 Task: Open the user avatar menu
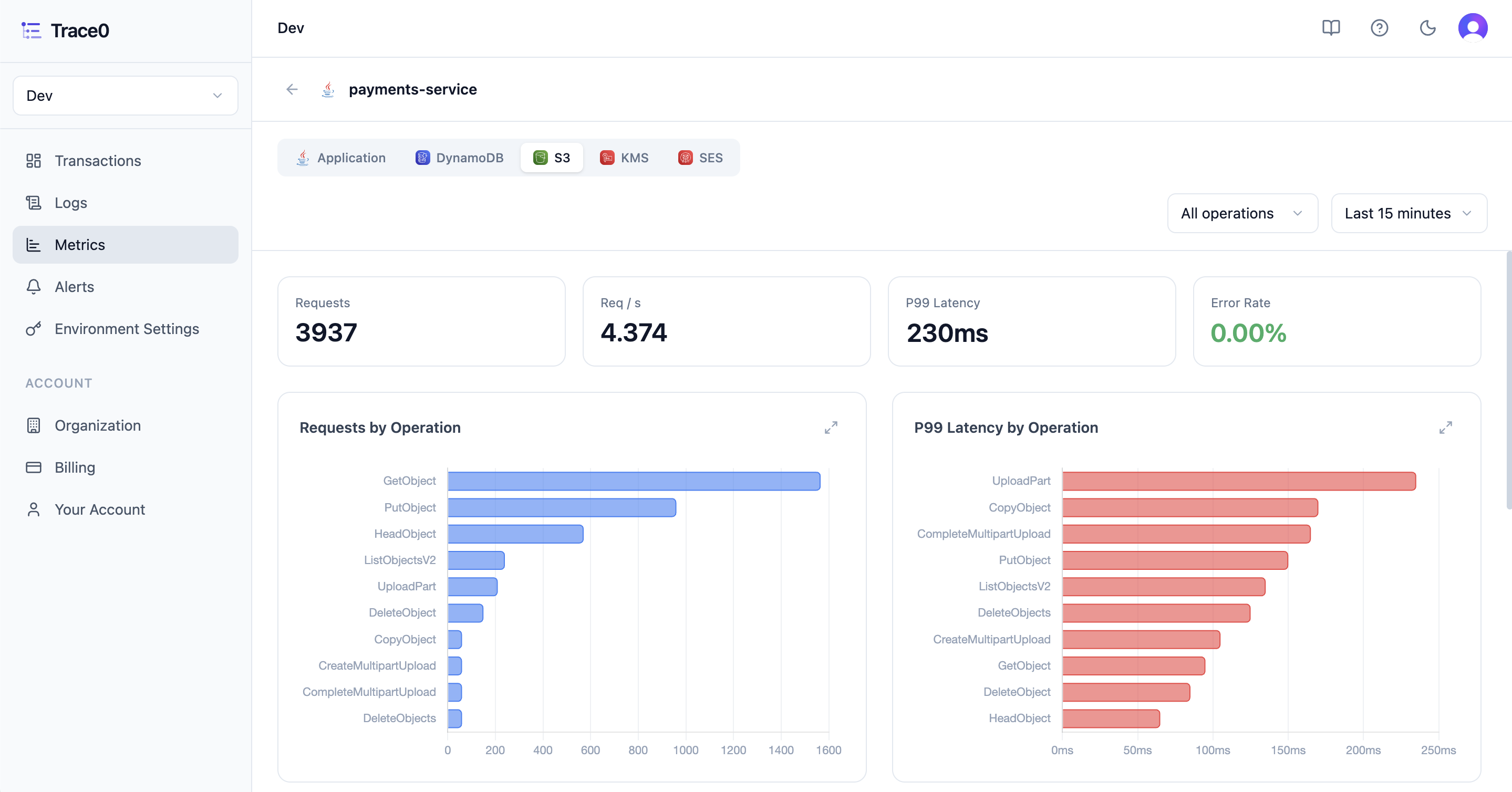click(x=1473, y=28)
